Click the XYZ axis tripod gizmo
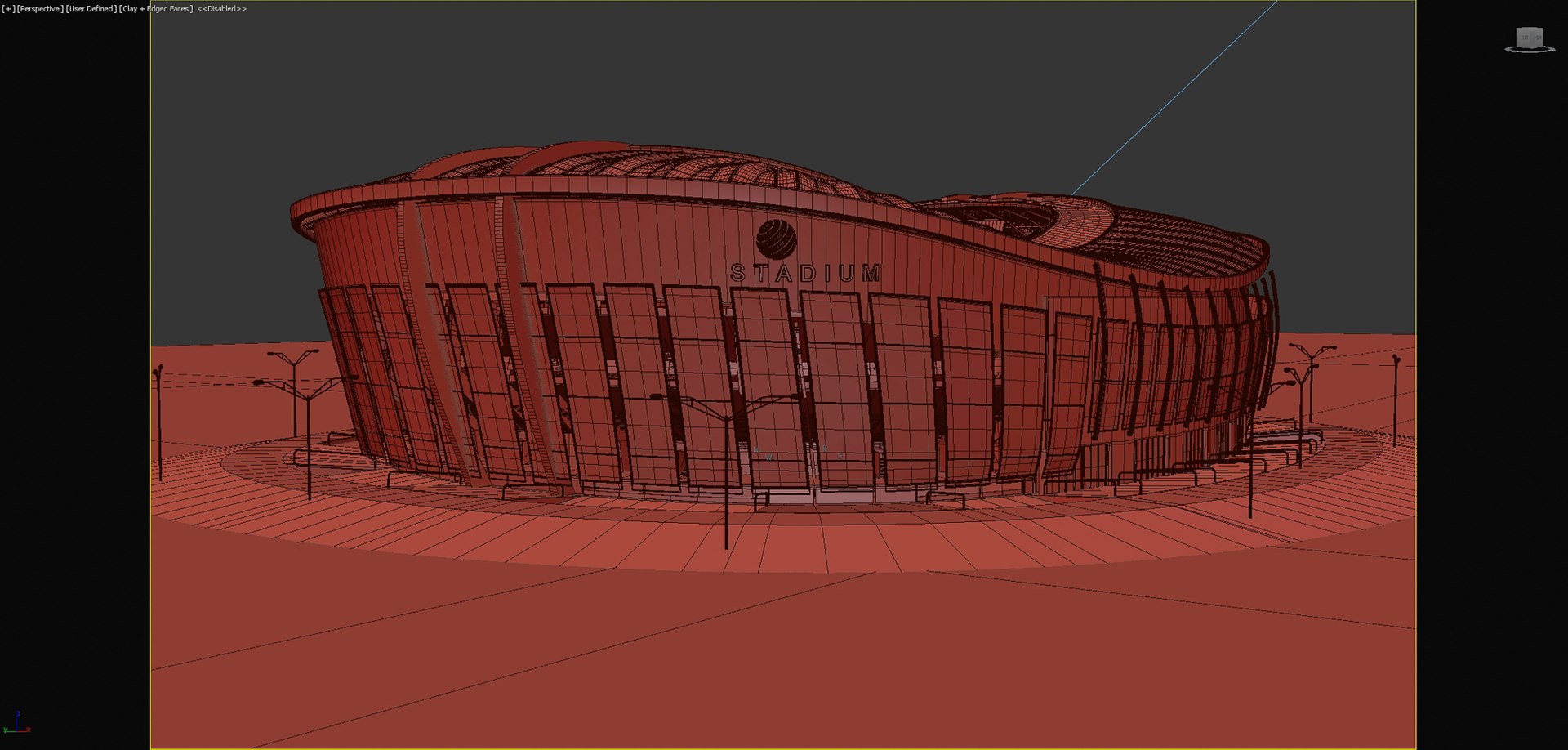1568x750 pixels. coord(16,723)
